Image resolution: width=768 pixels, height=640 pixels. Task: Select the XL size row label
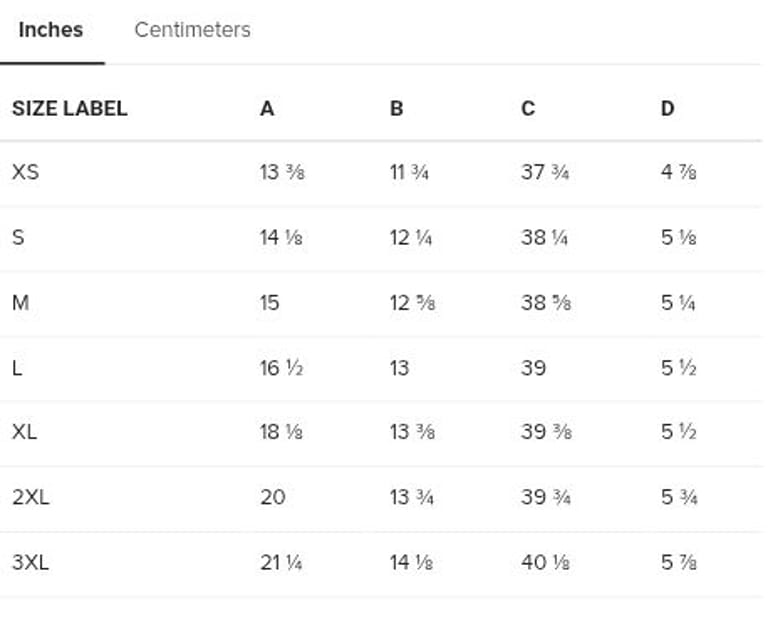[x=25, y=432]
